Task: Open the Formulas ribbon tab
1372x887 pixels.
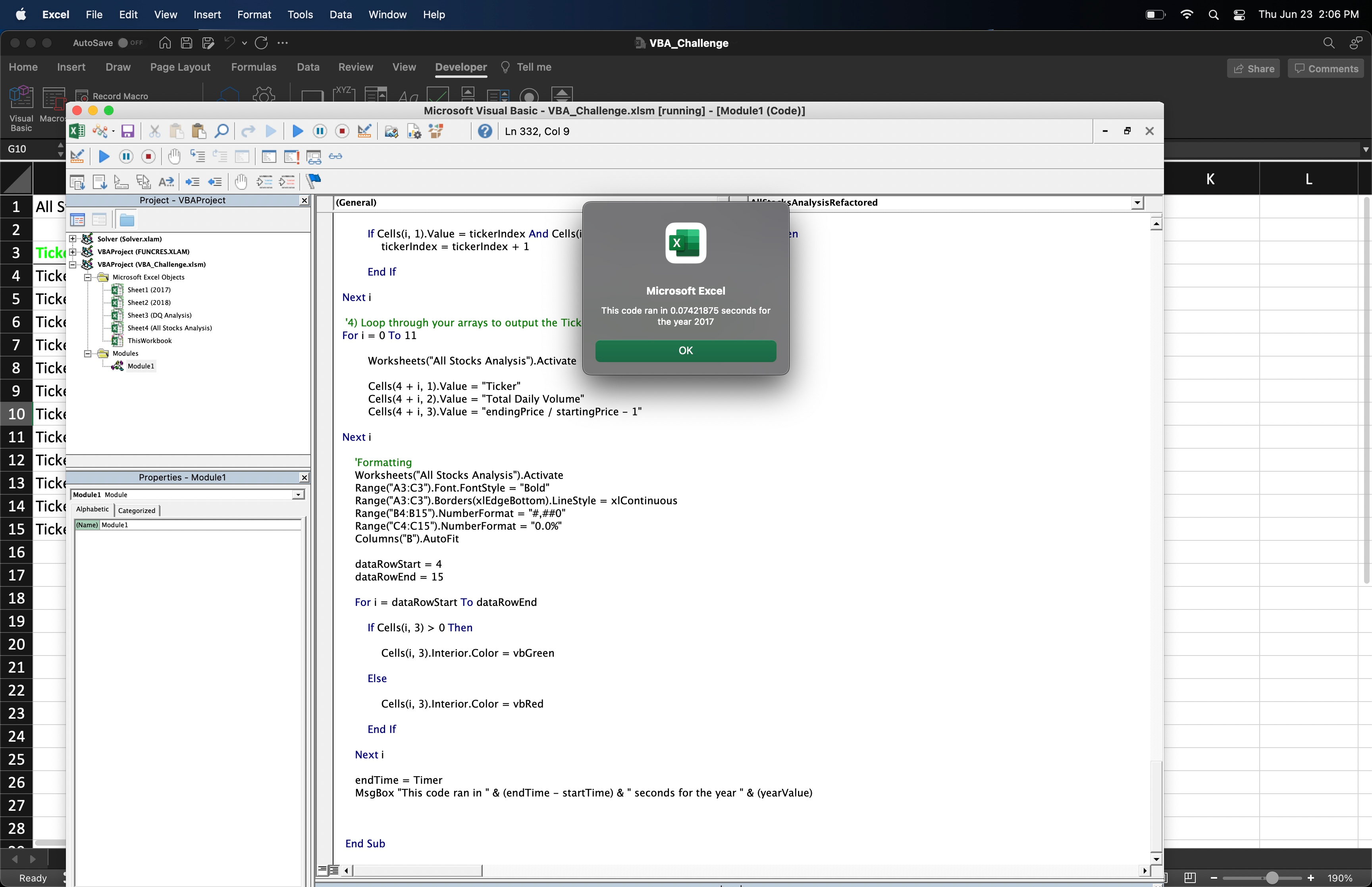Action: coord(253,67)
